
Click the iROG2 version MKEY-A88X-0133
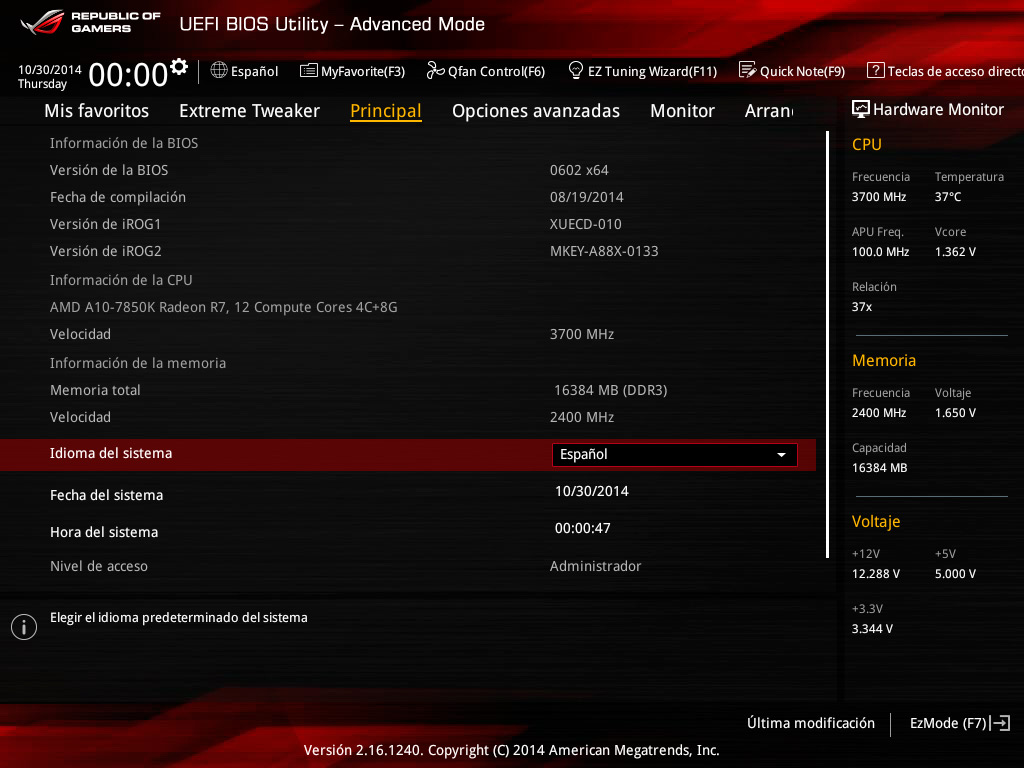604,251
